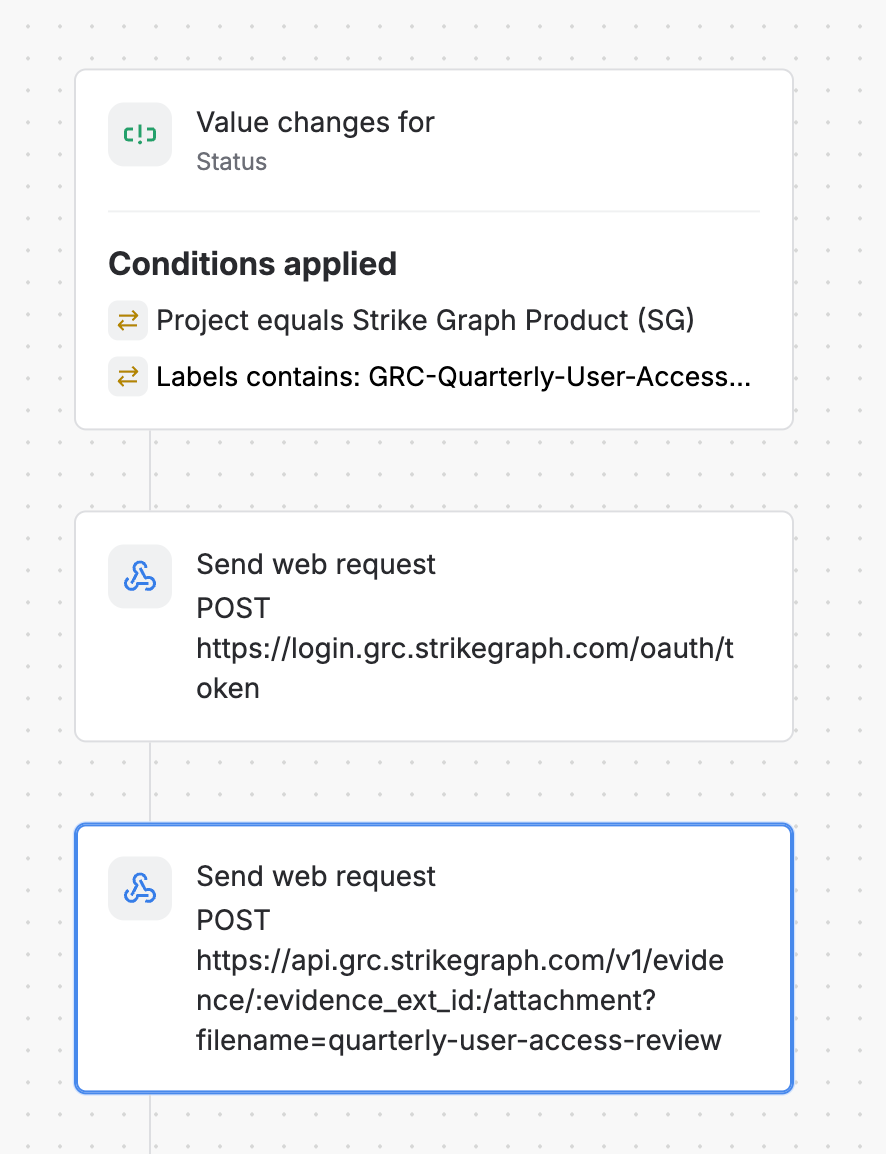Click the condition arrows icon beside Labels contains
This screenshot has height=1154, width=886.
(x=128, y=377)
